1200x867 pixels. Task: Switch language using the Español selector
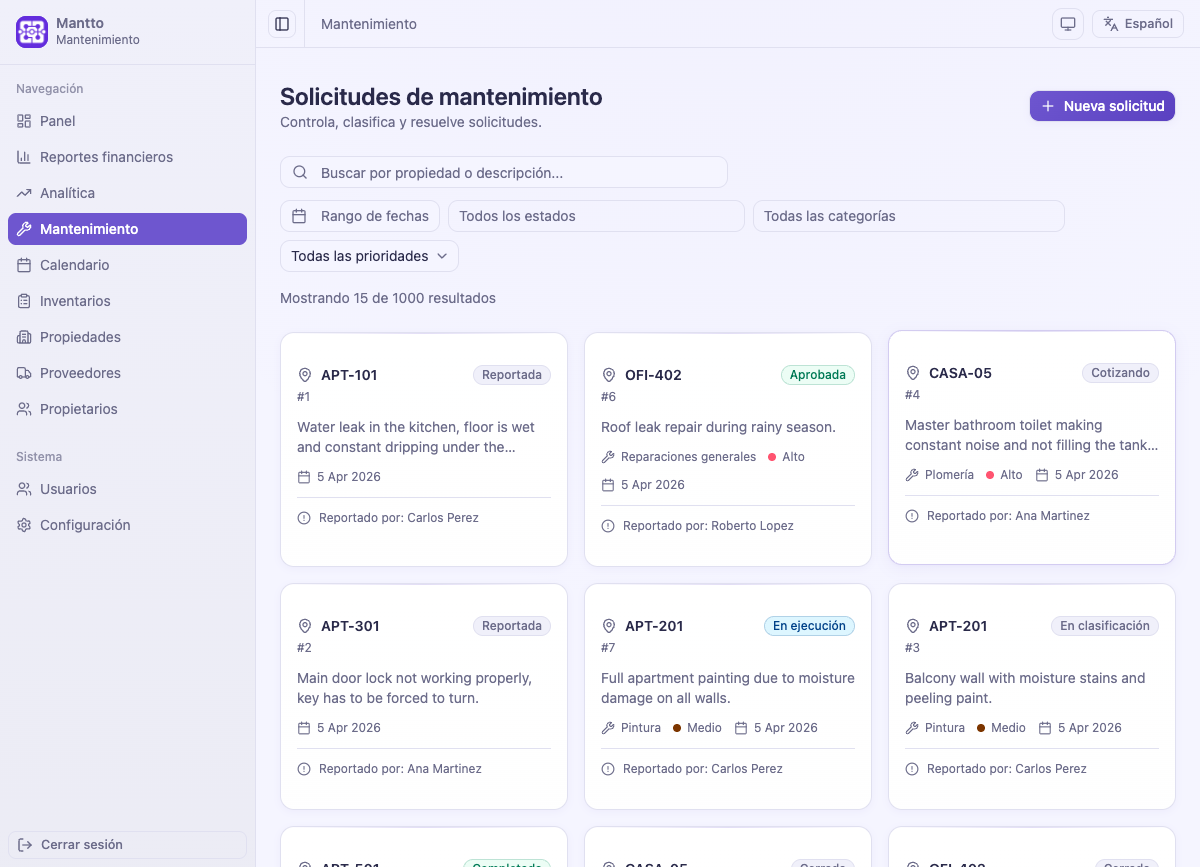[1137, 23]
